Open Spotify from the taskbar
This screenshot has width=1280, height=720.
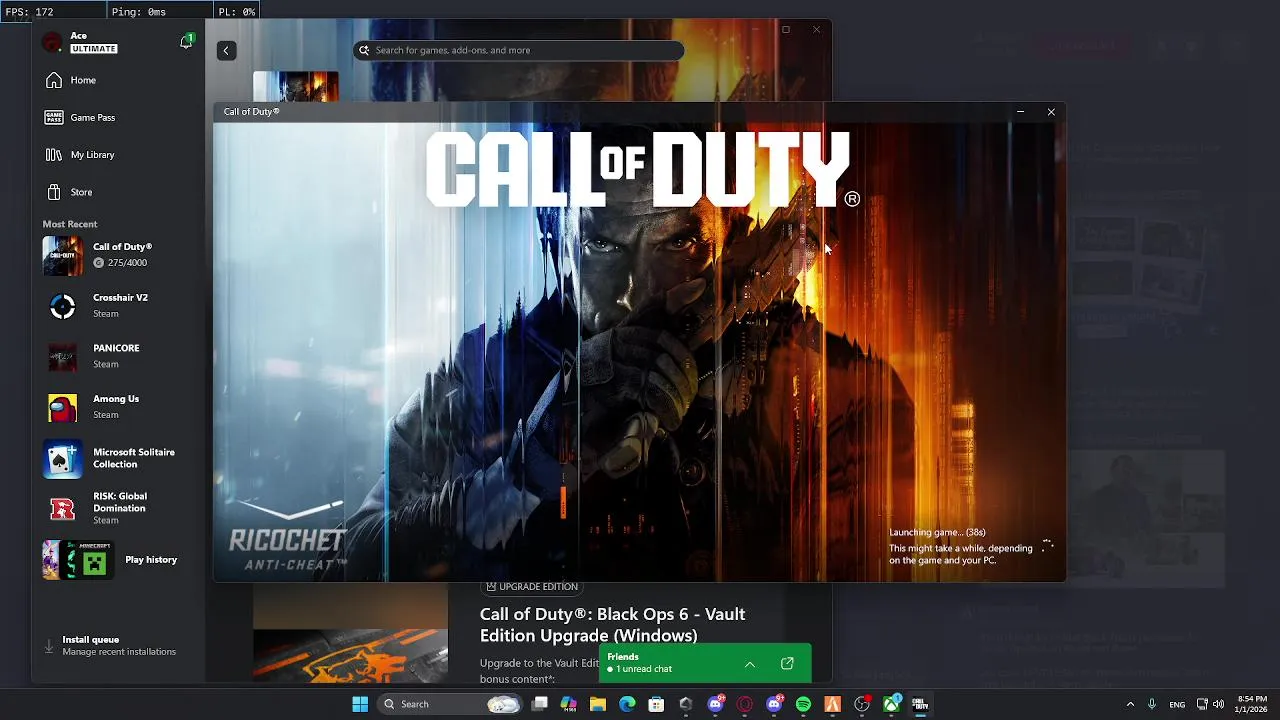pos(804,704)
